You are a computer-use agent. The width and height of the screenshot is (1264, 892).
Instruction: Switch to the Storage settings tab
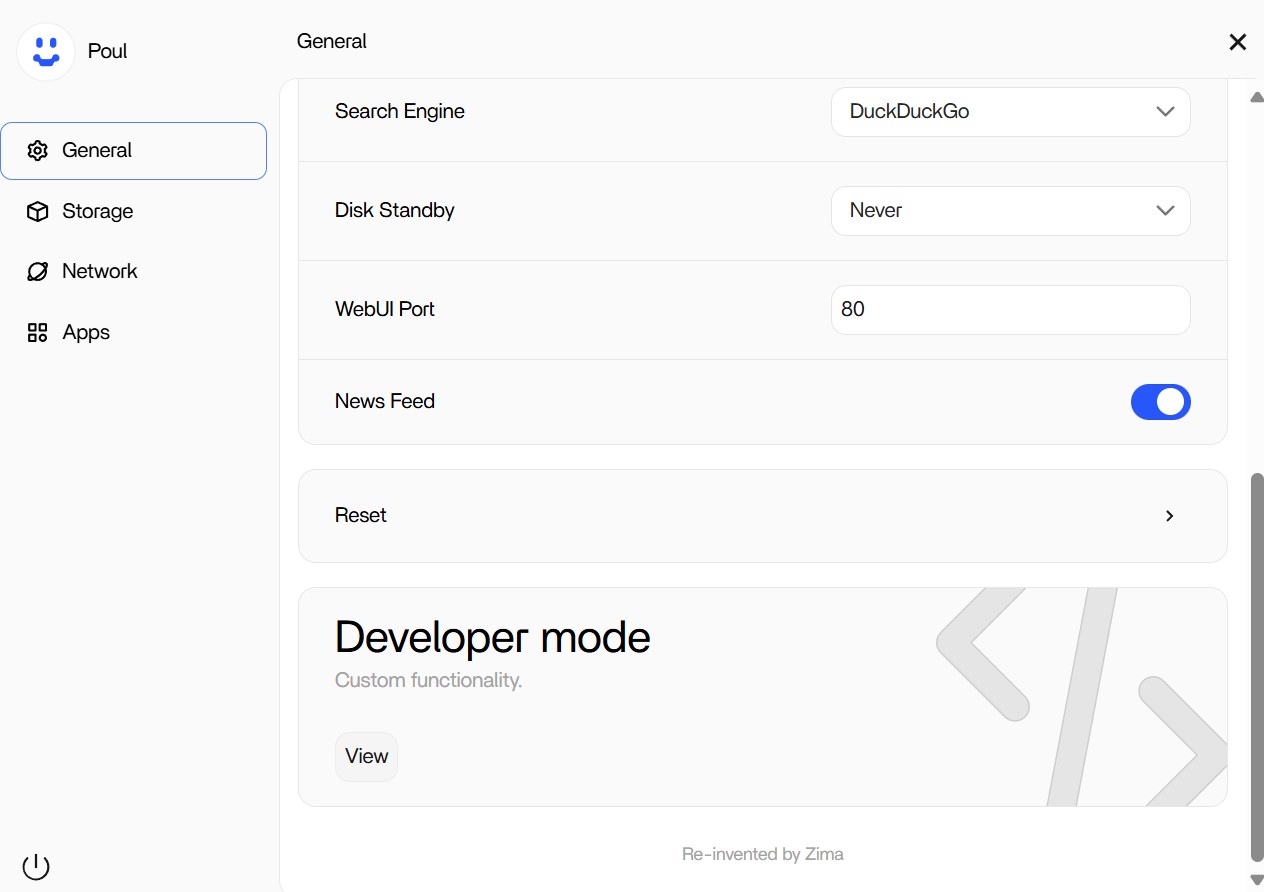click(x=97, y=212)
